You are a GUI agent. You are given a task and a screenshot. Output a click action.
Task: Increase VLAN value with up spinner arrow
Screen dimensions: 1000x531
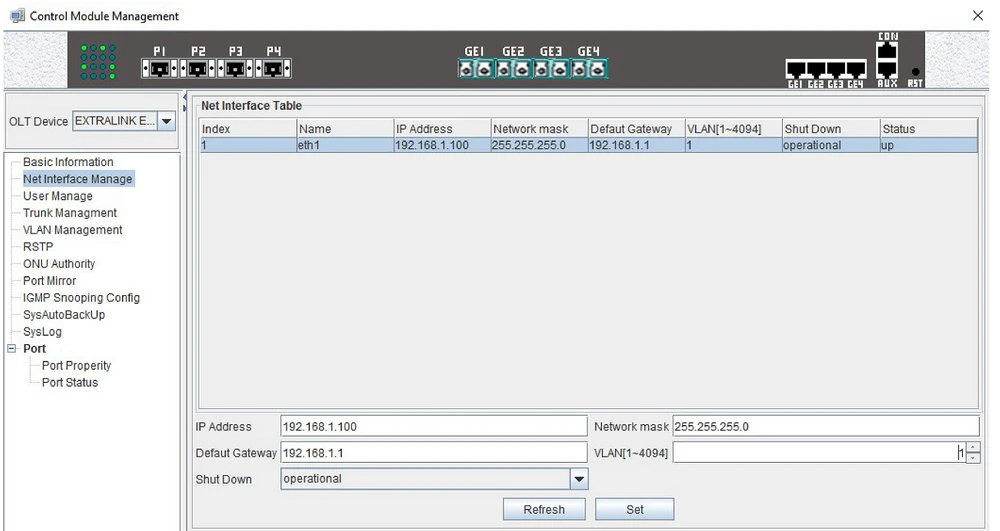point(973,447)
